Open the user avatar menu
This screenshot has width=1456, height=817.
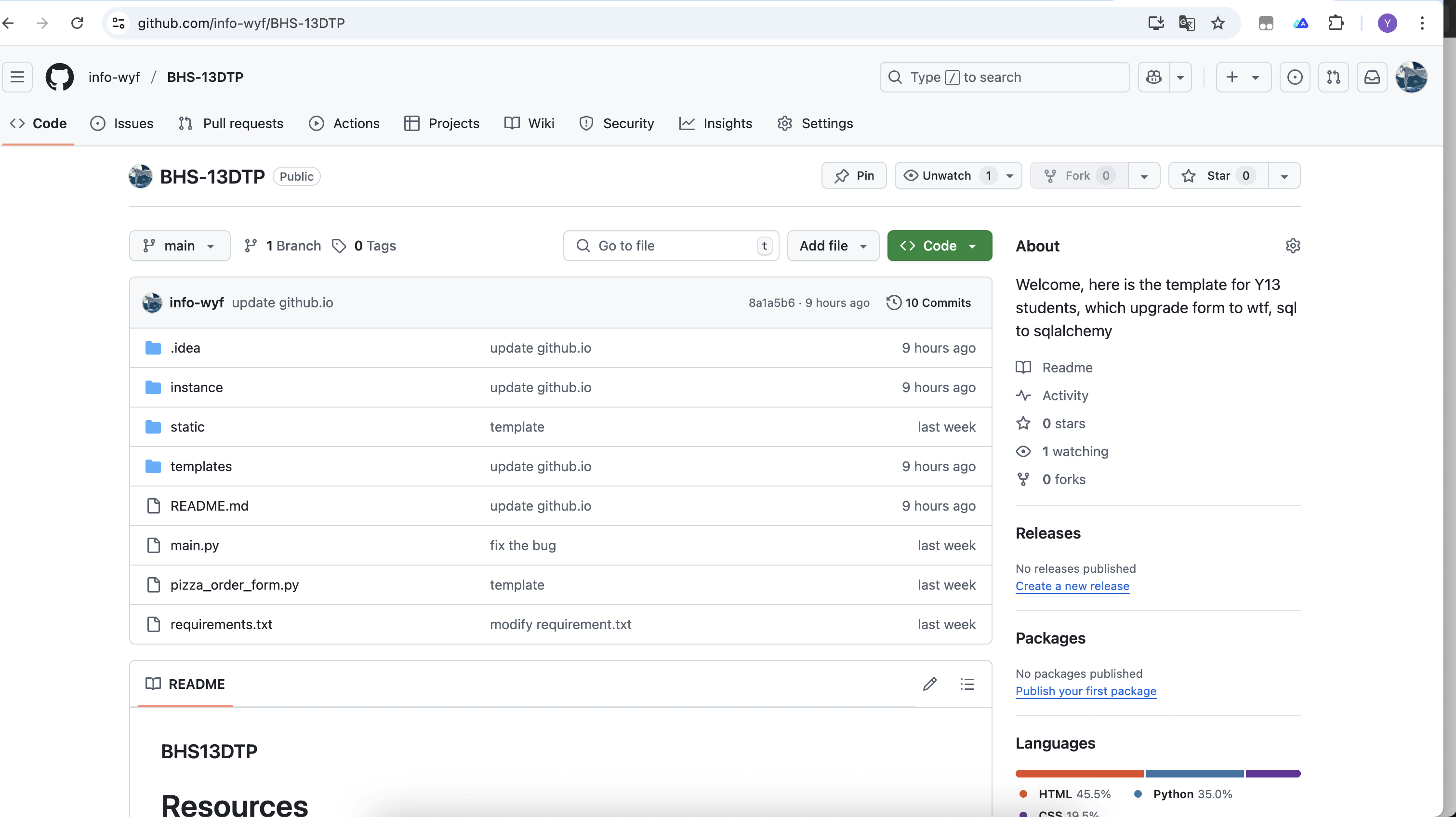click(x=1411, y=77)
